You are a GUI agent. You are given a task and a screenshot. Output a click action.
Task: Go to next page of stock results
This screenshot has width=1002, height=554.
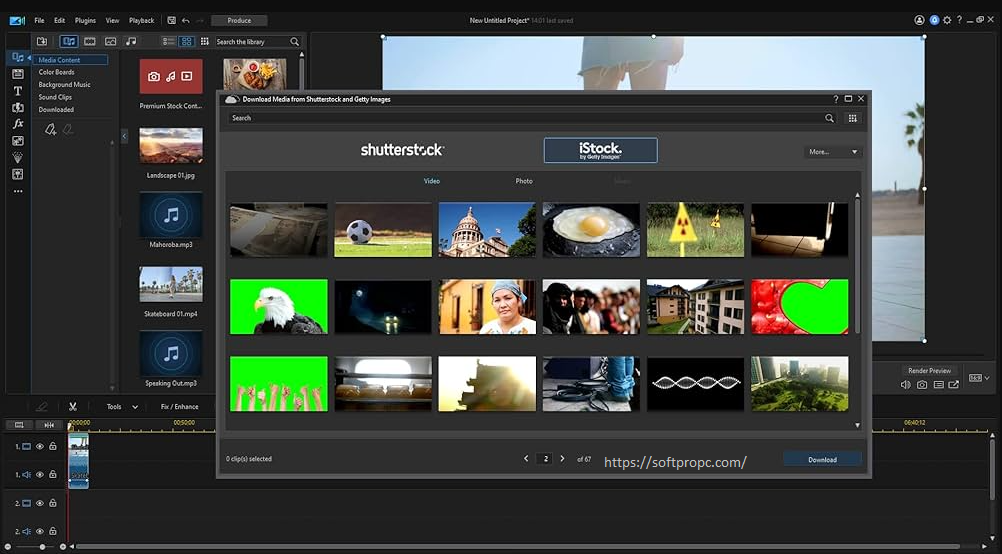coord(562,459)
